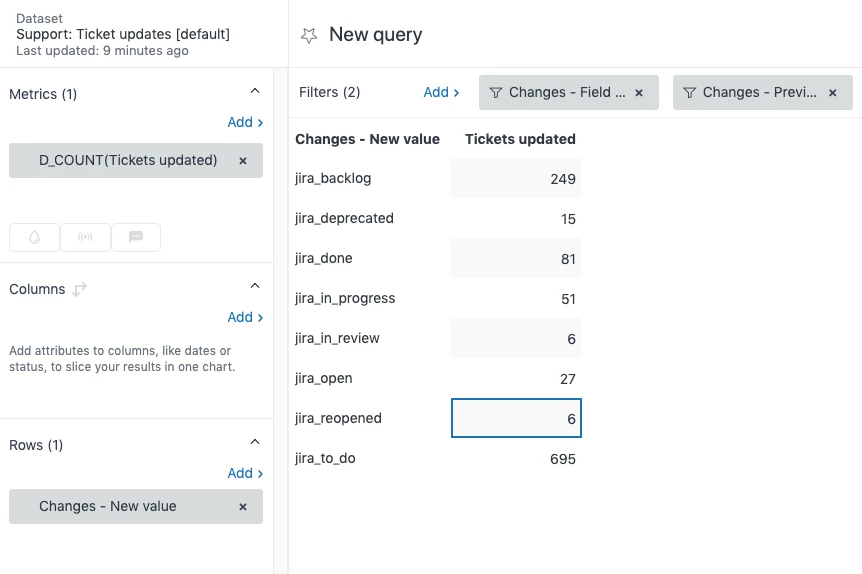862x574 pixels.
Task: Collapse the Columns section
Action: point(254,287)
